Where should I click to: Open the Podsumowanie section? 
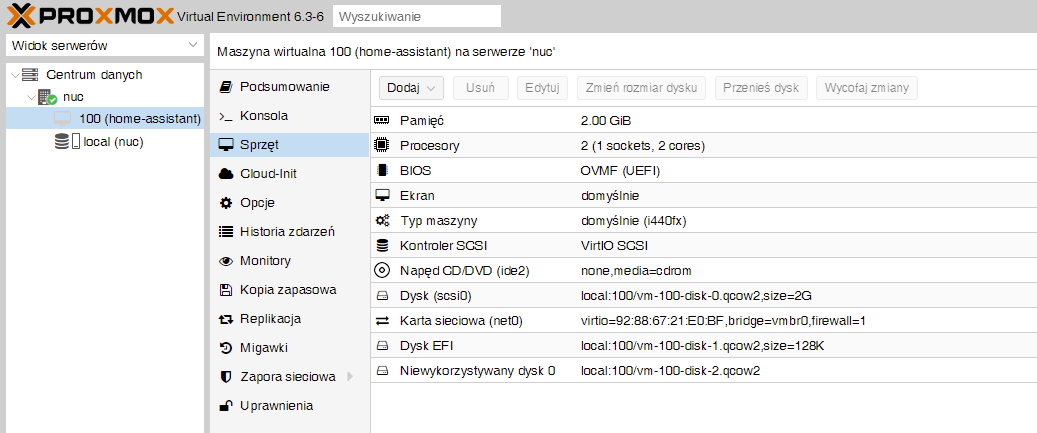pos(284,87)
